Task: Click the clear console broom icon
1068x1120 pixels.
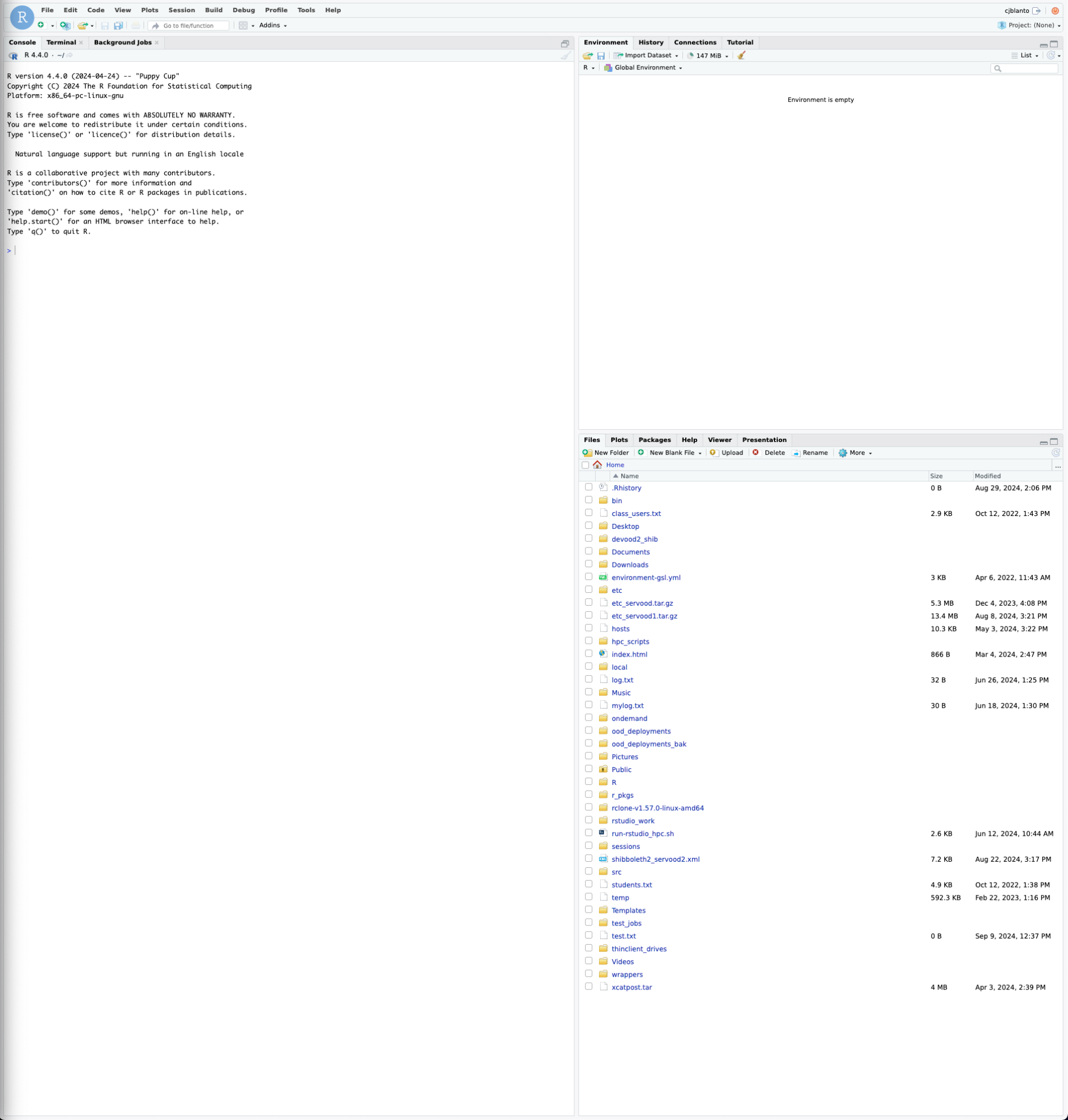Action: pos(565,55)
